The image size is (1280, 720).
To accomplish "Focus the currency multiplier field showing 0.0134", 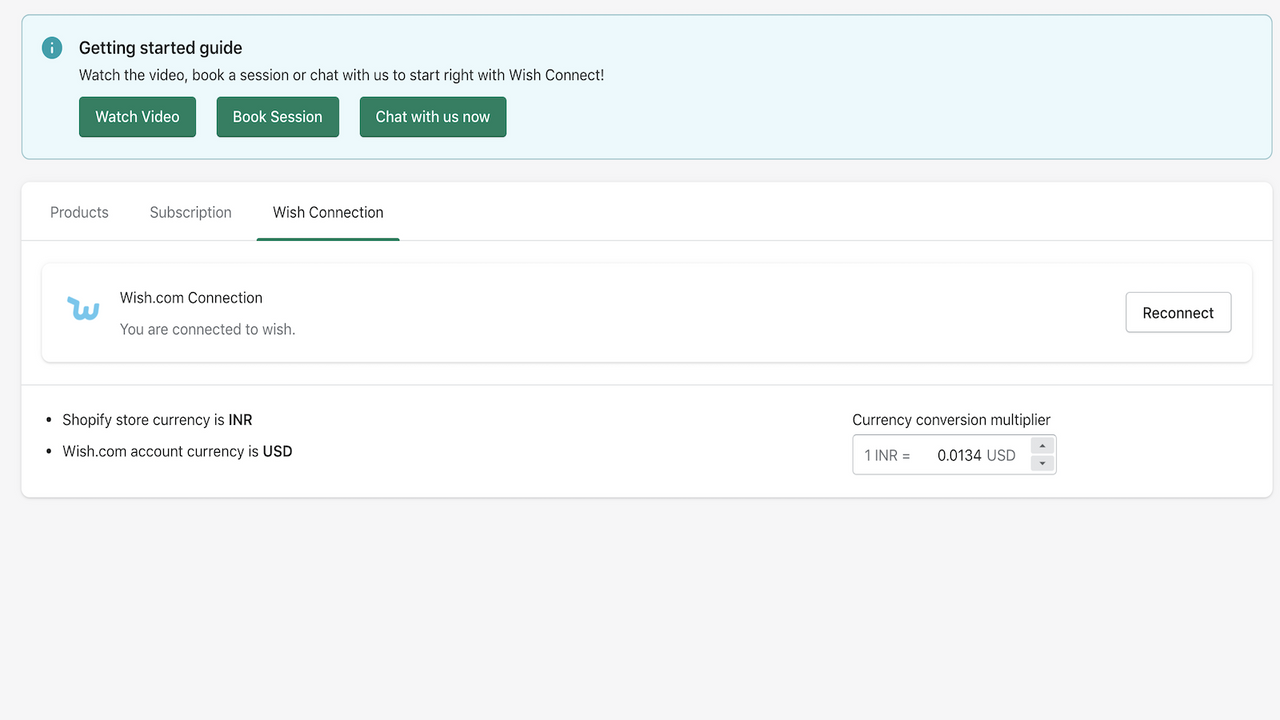I will point(954,455).
